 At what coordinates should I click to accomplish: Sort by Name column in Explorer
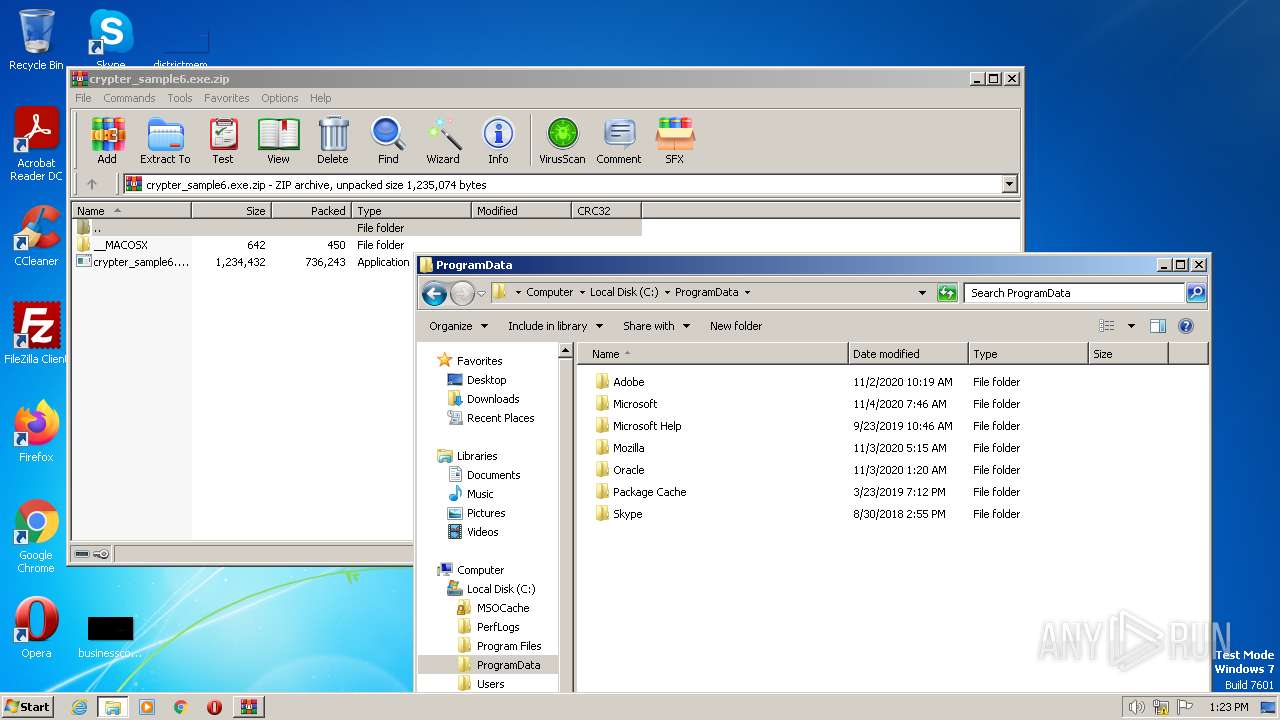(x=714, y=354)
